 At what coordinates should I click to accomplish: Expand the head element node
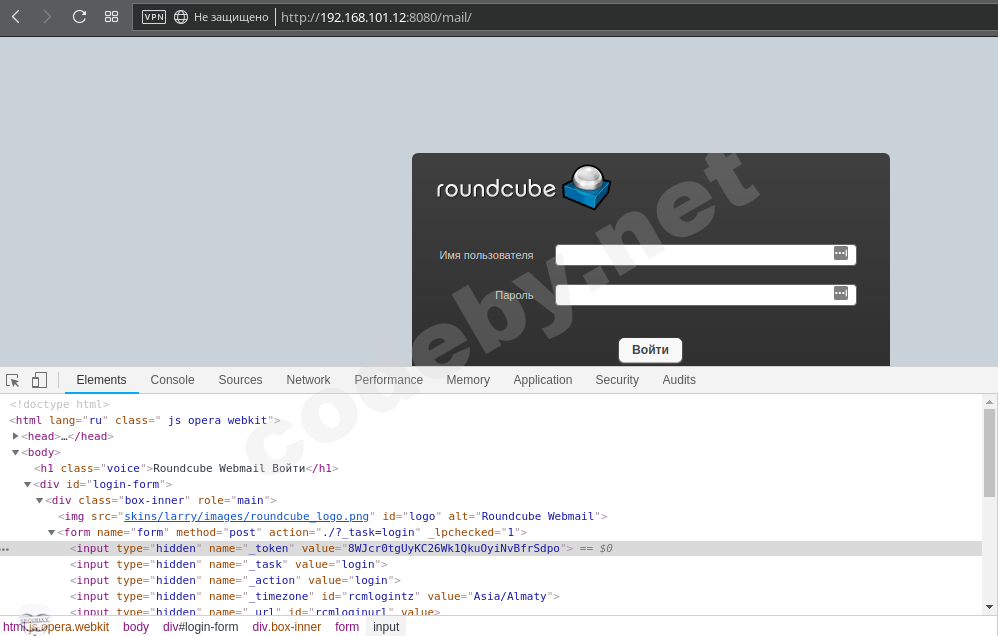pyautogui.click(x=15, y=436)
